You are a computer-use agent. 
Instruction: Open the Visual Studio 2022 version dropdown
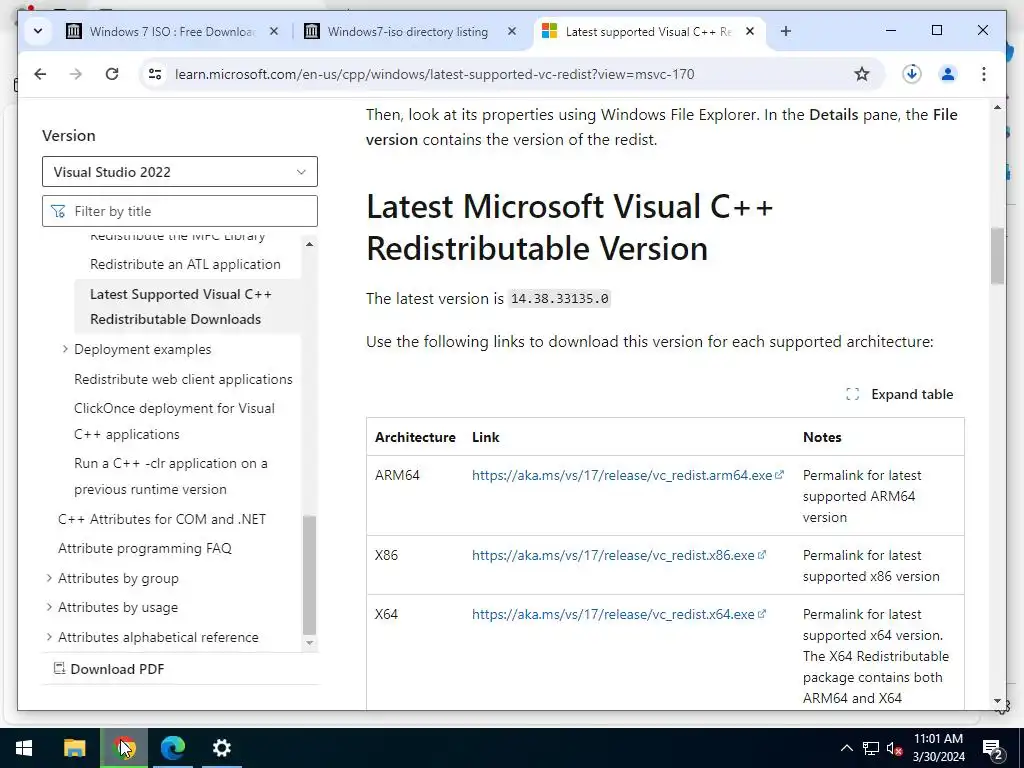click(180, 172)
